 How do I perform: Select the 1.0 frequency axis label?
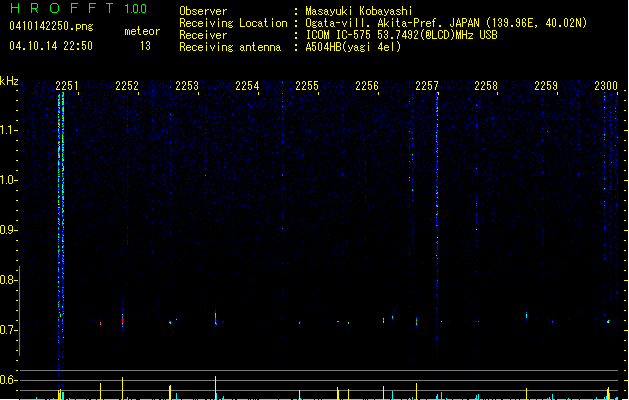tap(8, 180)
